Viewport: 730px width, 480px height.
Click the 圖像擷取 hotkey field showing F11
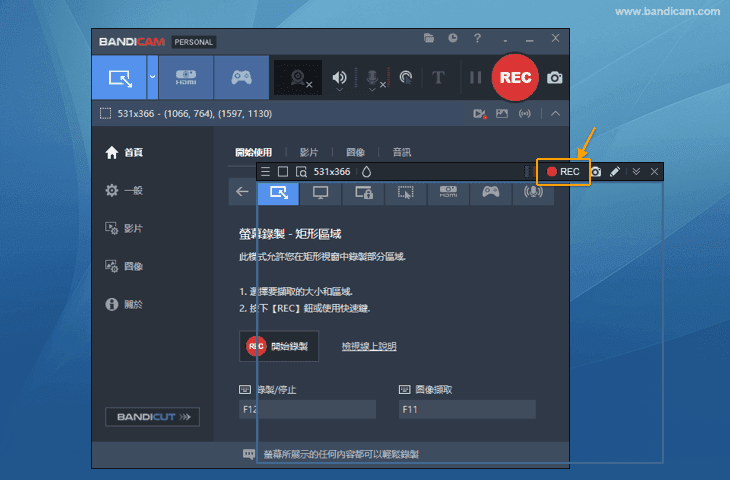point(467,409)
